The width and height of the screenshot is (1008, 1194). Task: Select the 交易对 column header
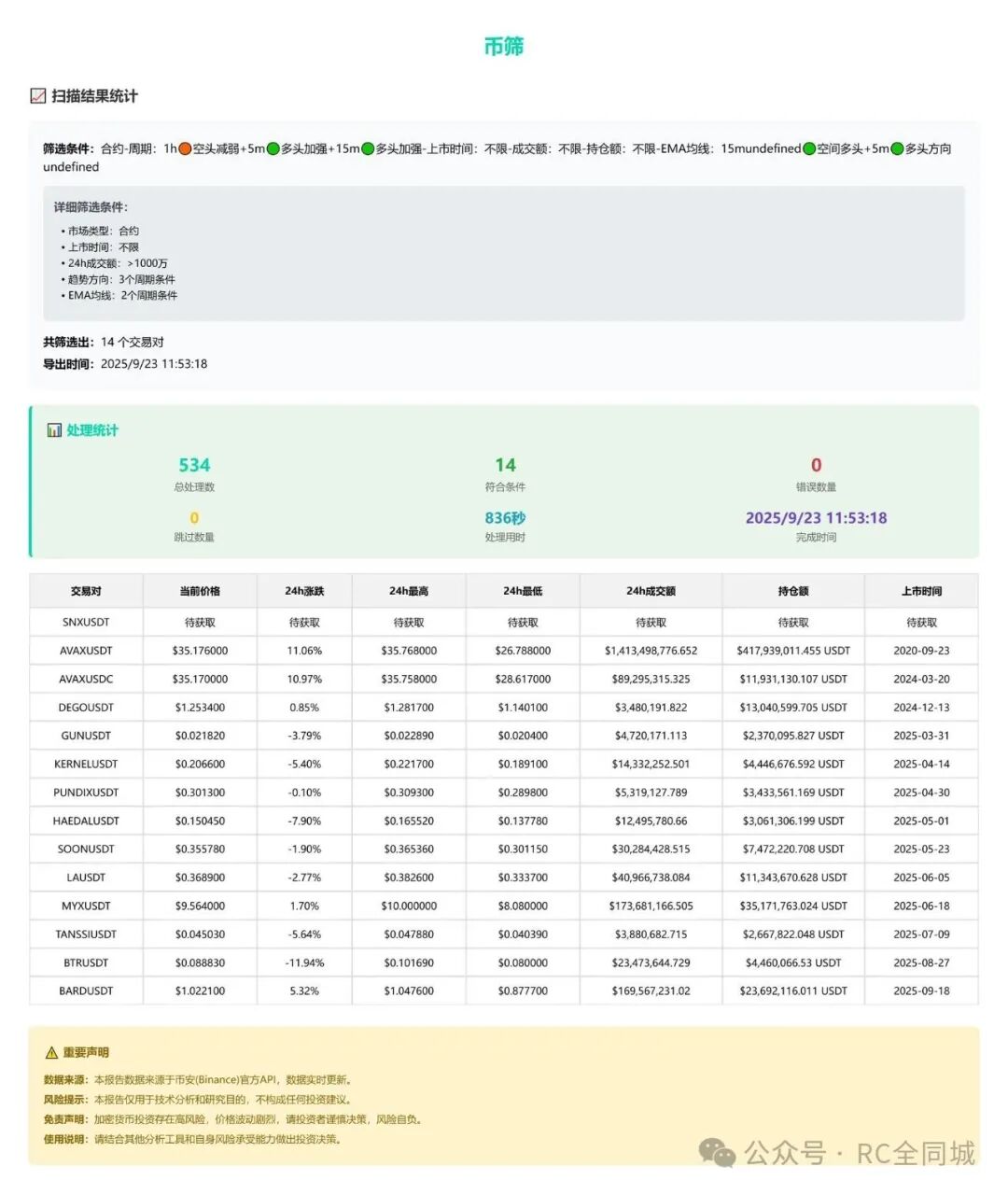(x=86, y=592)
